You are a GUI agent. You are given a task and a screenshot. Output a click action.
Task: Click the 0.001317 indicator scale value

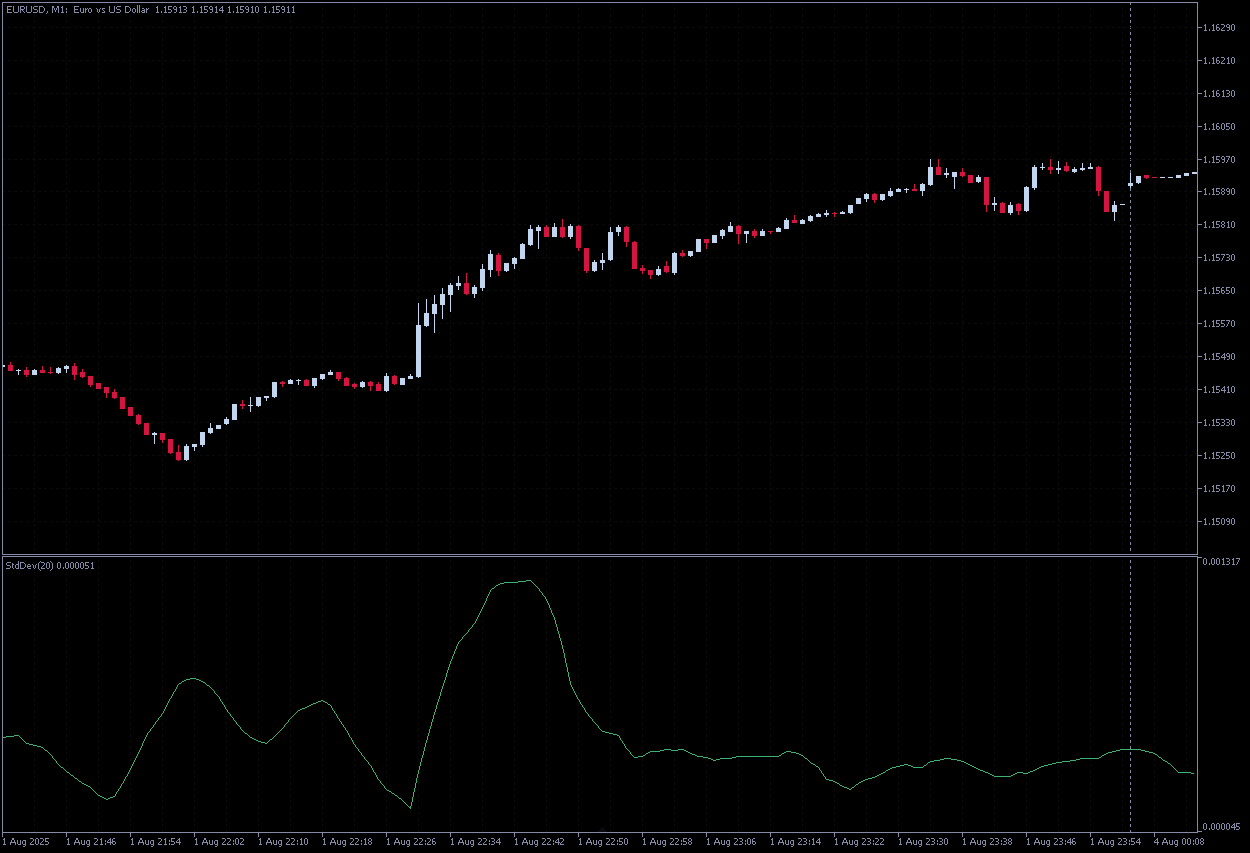(x=1220, y=562)
